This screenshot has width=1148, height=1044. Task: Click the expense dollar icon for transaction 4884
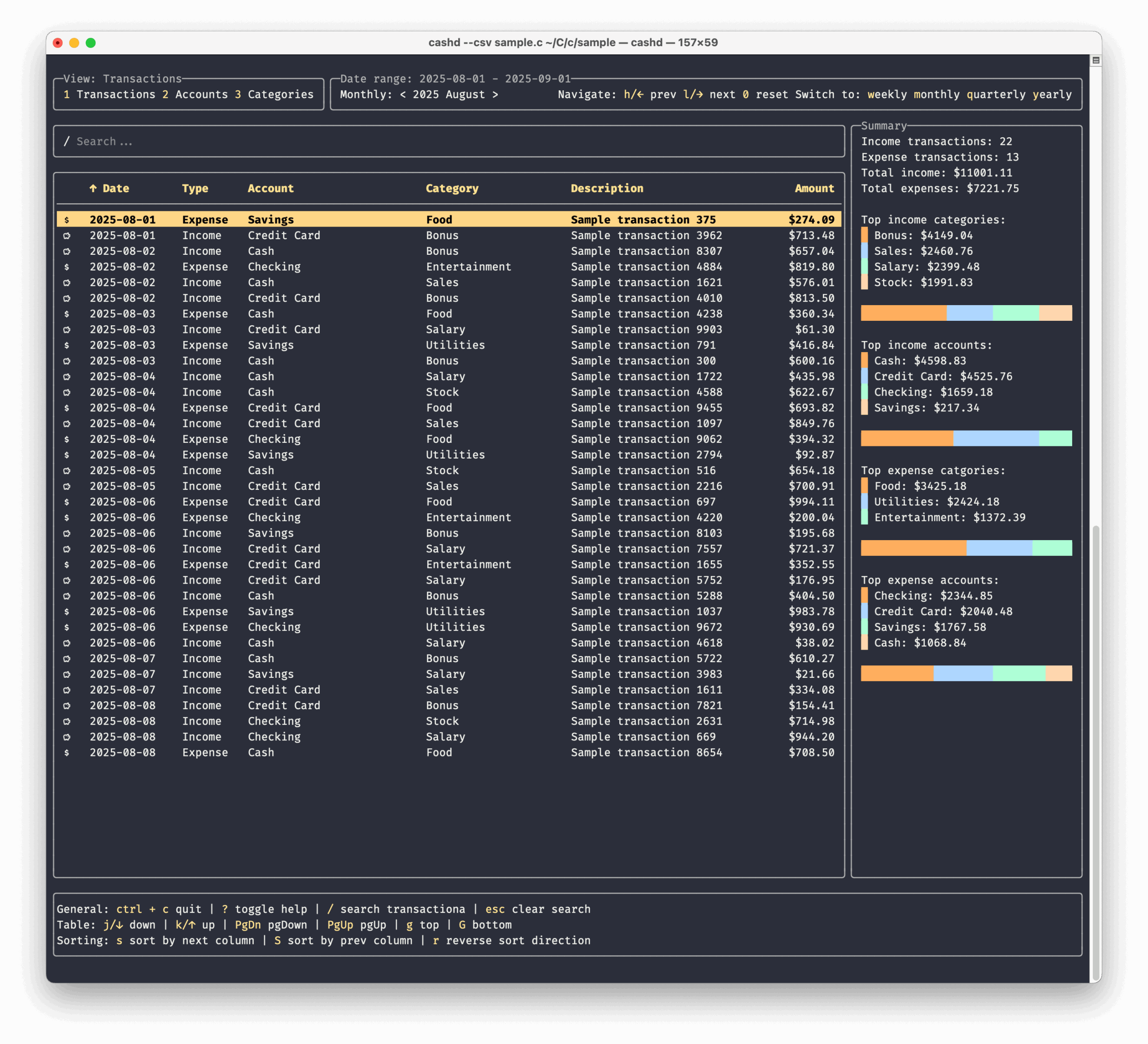coord(67,267)
